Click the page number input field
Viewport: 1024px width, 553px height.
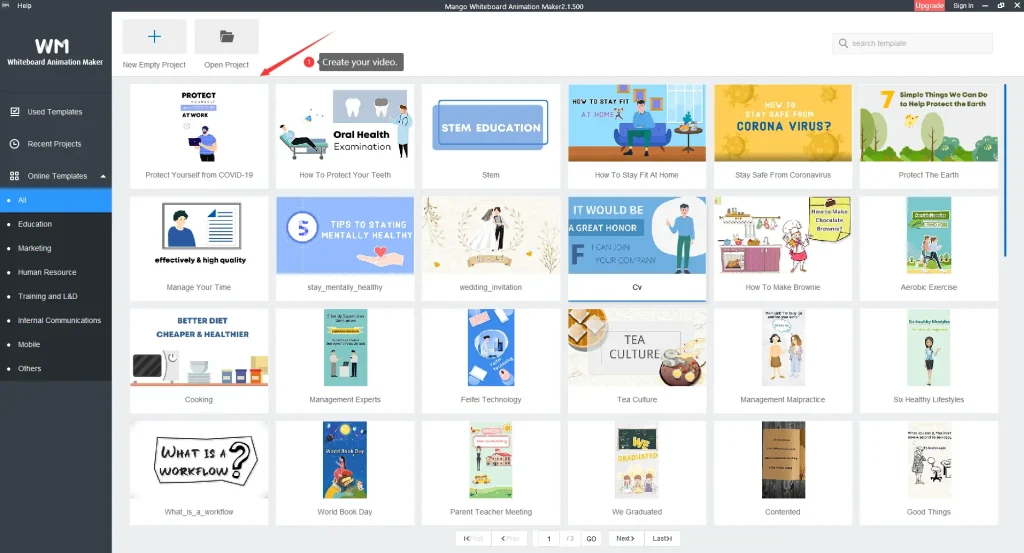548,538
